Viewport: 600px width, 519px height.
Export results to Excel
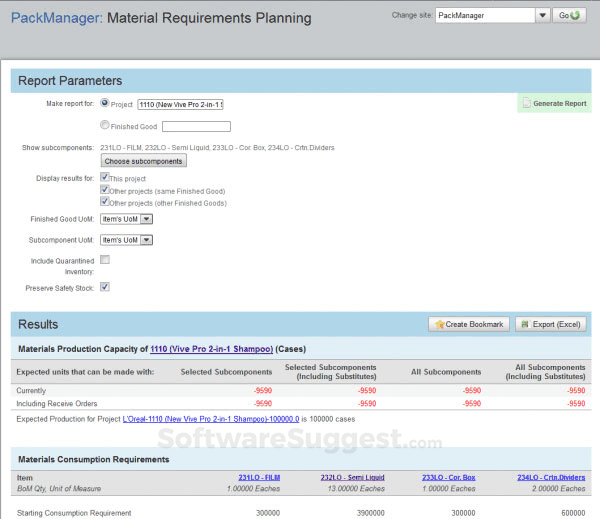pyautogui.click(x=552, y=325)
